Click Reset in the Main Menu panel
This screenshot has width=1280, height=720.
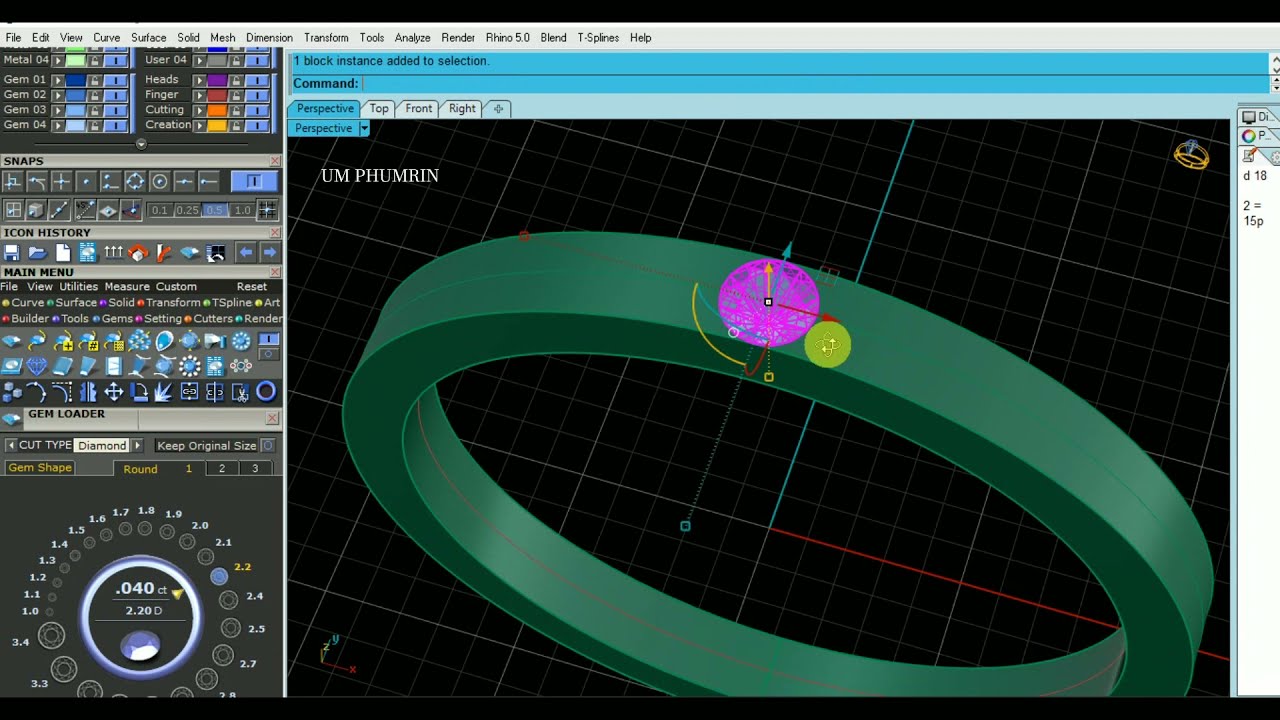pos(252,286)
